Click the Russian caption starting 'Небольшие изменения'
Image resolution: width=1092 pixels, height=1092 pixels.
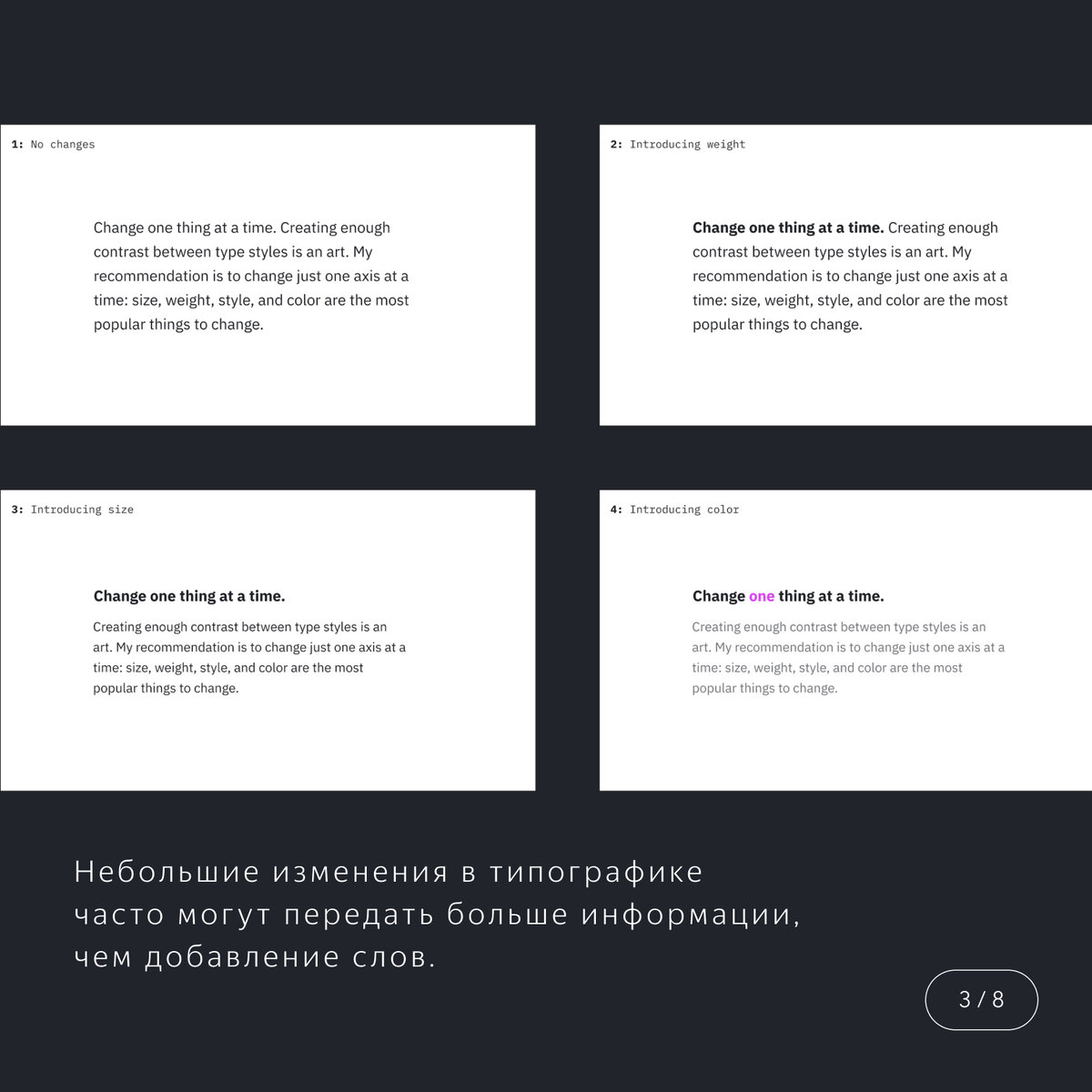pyautogui.click(x=437, y=914)
